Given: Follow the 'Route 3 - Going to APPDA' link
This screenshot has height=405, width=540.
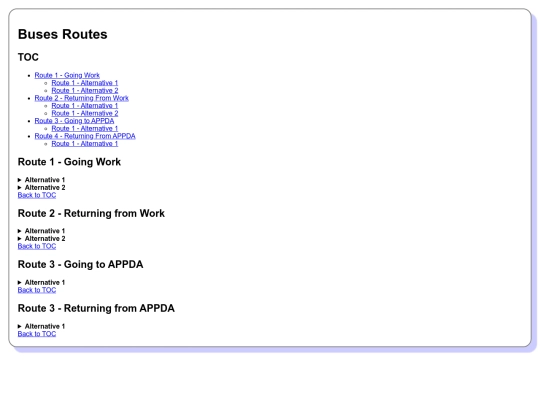Looking at the screenshot, I should 74,121.
